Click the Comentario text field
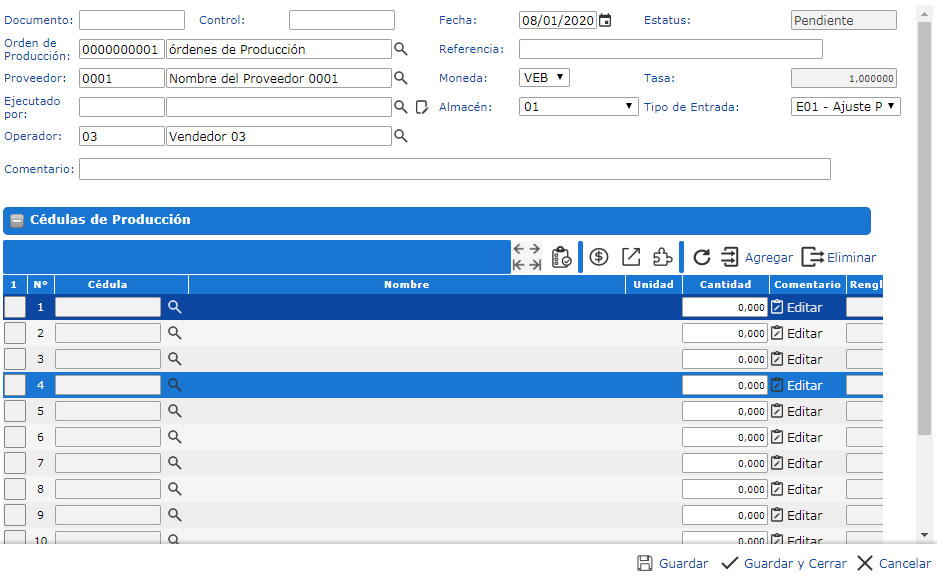 pos(454,169)
